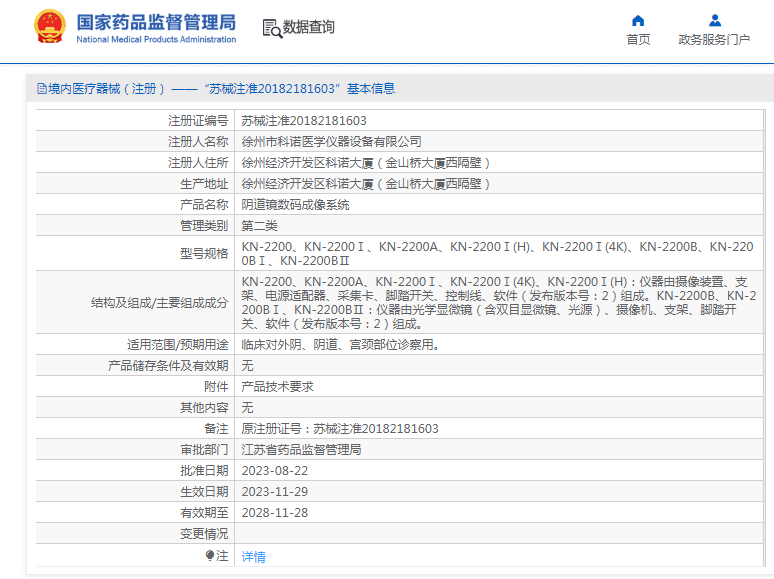Viewport: 774px width, 579px height.
Task: Click the 产品名称 row label
Action: coord(204,205)
